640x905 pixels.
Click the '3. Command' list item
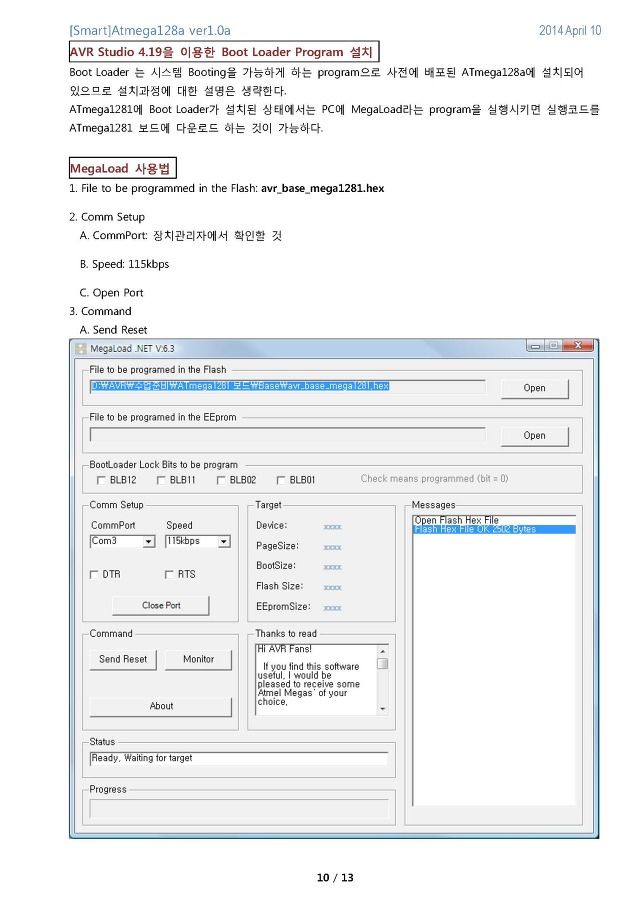(100, 312)
